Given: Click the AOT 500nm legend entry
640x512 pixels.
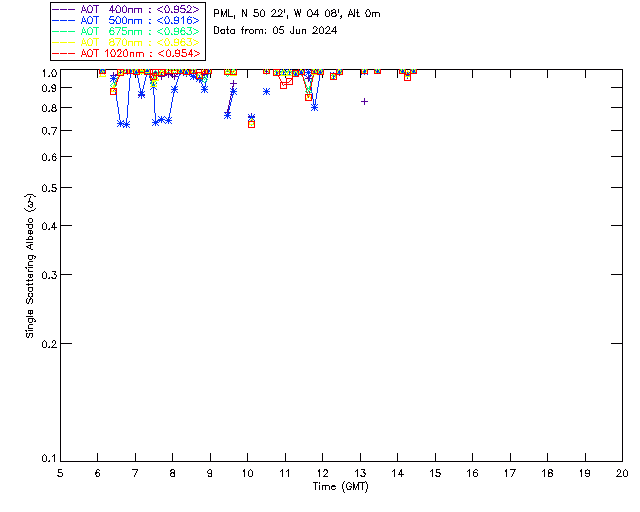Looking at the screenshot, I should click(127, 20).
